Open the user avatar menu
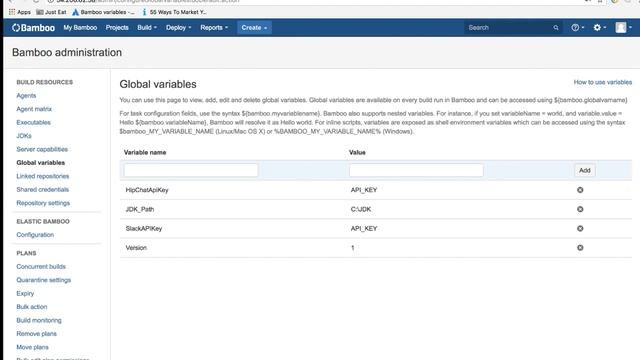640x360 pixels. click(624, 27)
